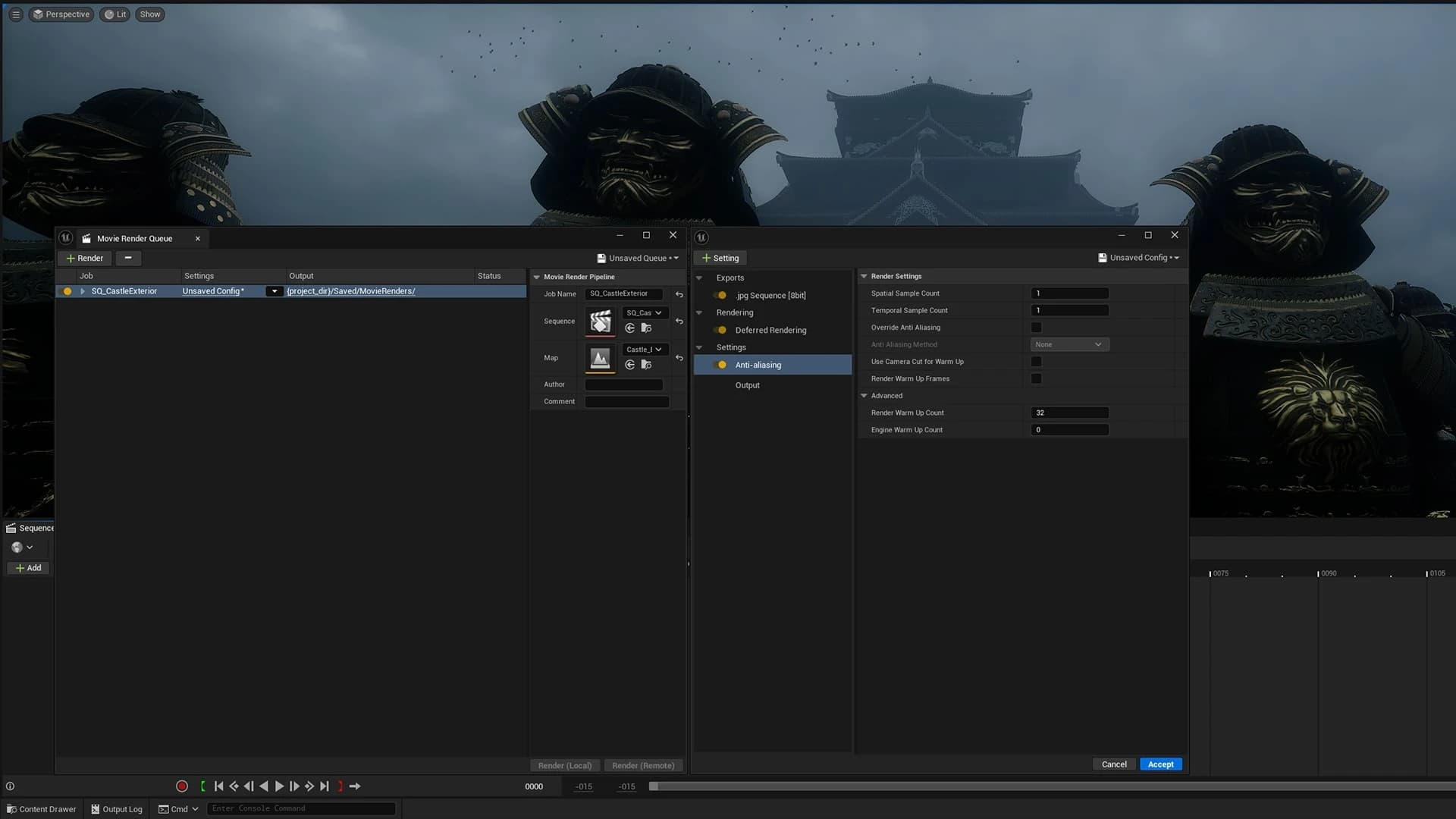Toggle Render Warm Up Frames on
This screenshot has width=1456, height=819.
(1036, 378)
